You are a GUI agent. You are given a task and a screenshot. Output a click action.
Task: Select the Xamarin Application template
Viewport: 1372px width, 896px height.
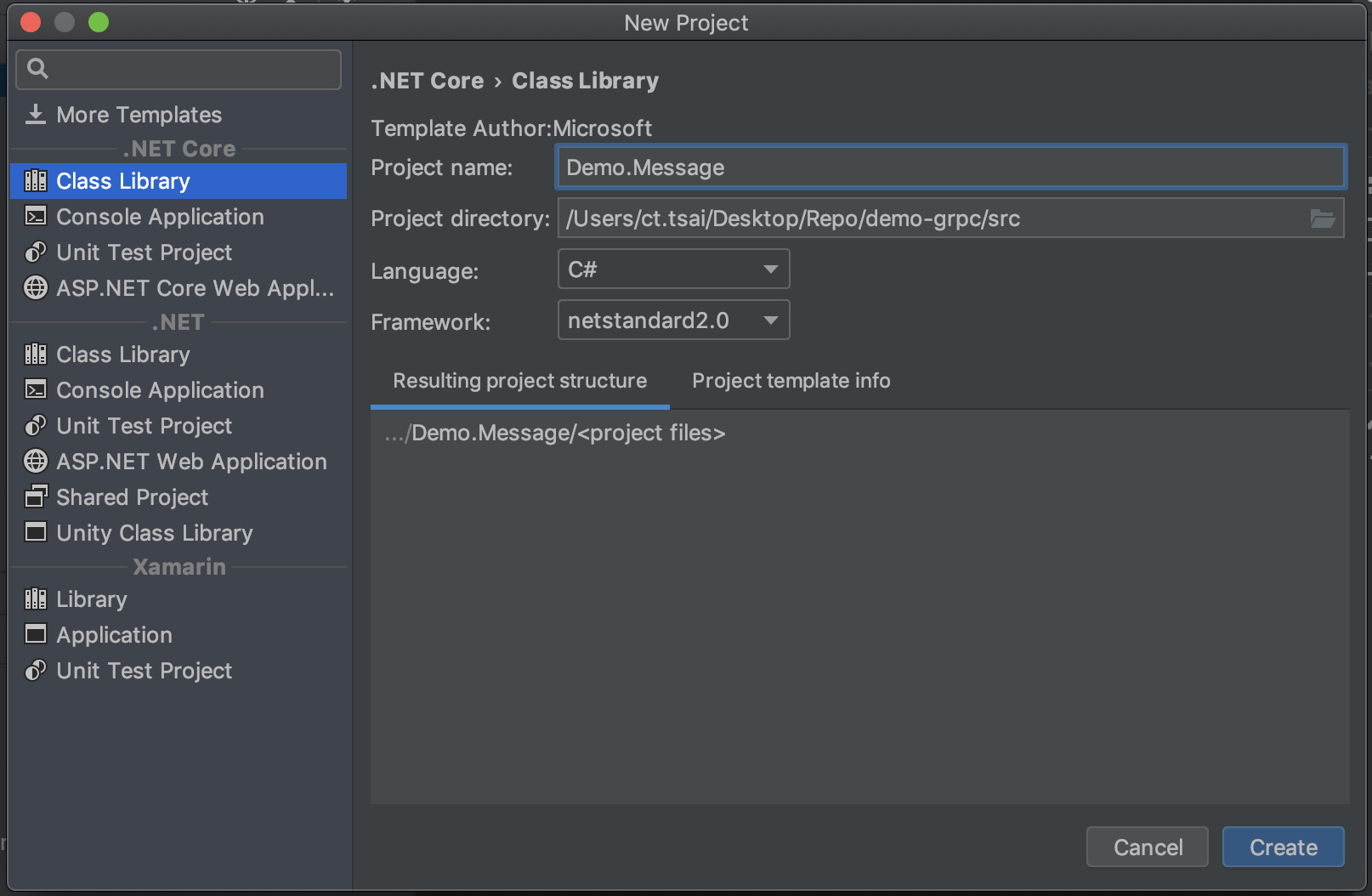[x=114, y=635]
